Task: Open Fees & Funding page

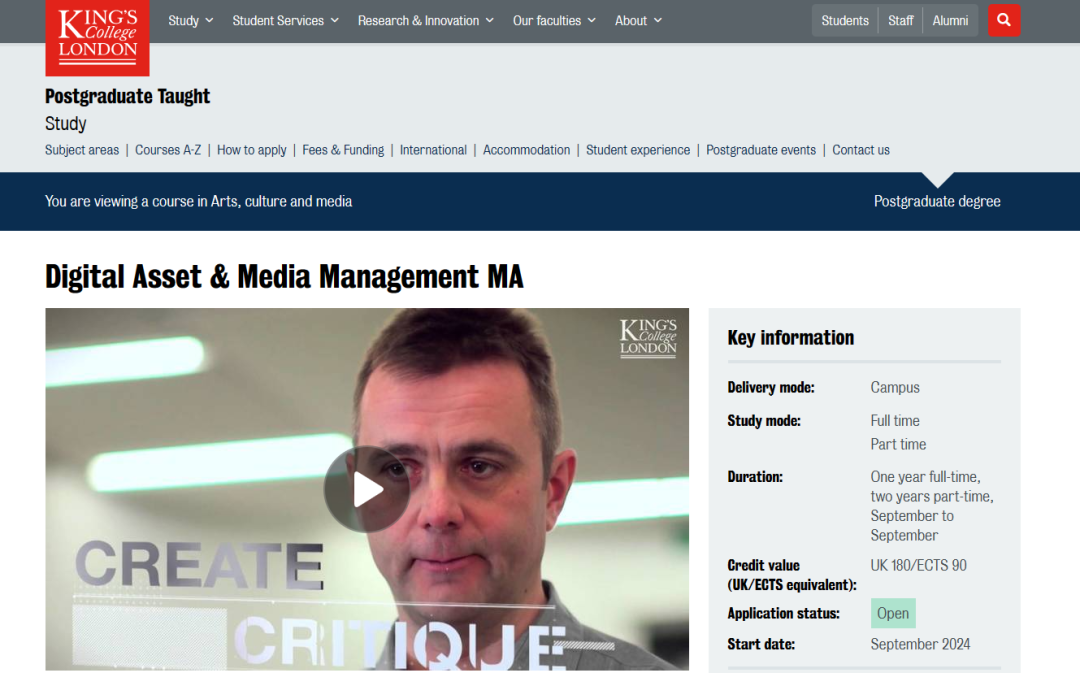Action: [x=343, y=150]
